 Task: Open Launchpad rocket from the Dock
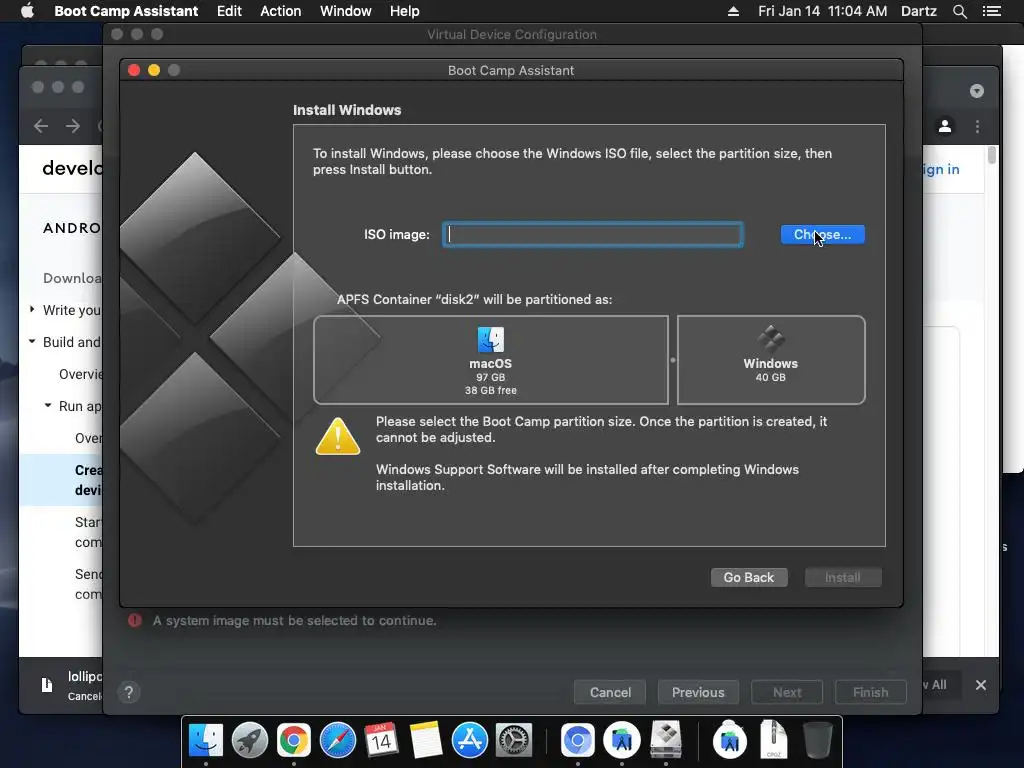pos(249,741)
